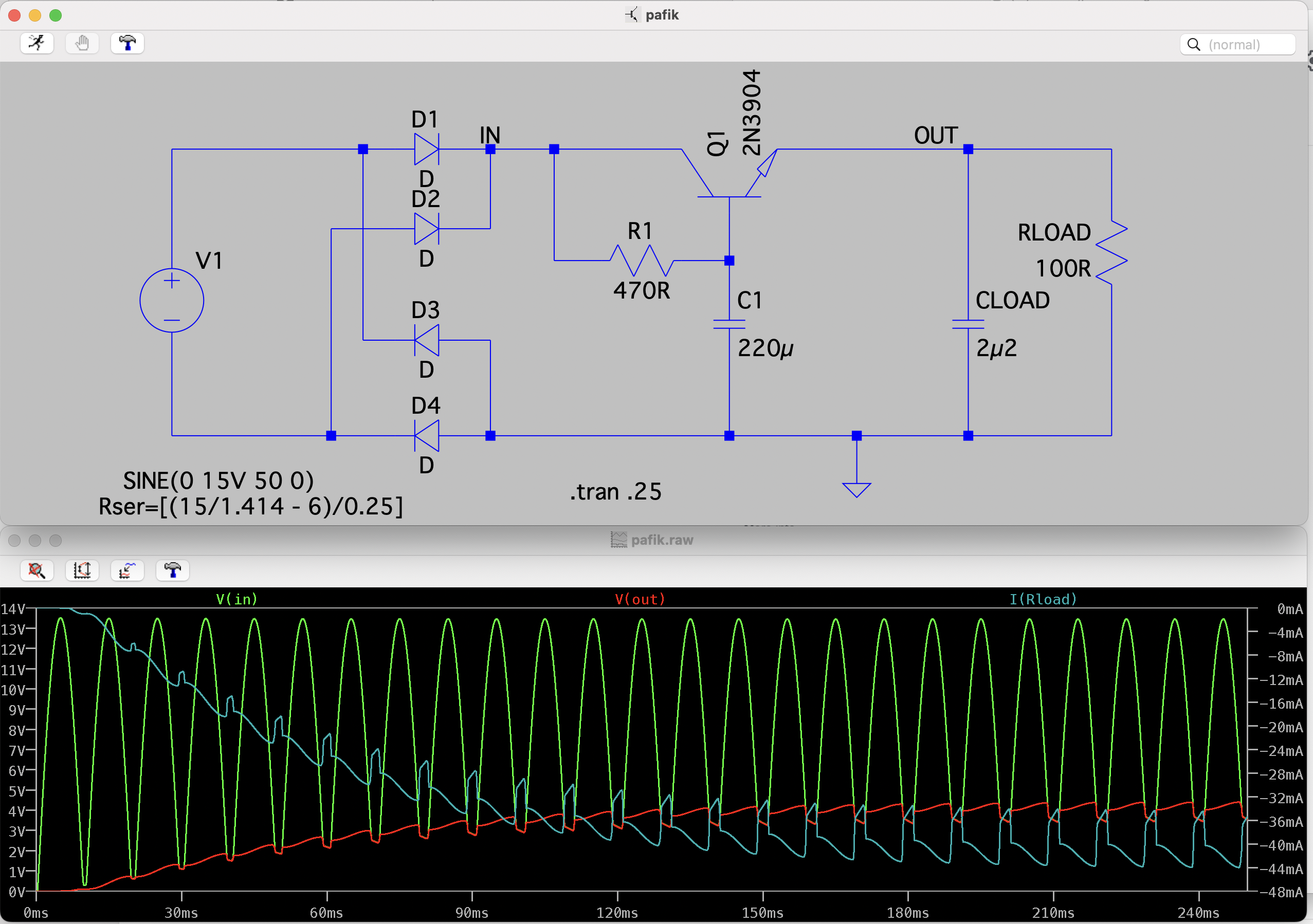Click the R1 470R resistor
Viewport: 1313px width, 924px height.
641,261
